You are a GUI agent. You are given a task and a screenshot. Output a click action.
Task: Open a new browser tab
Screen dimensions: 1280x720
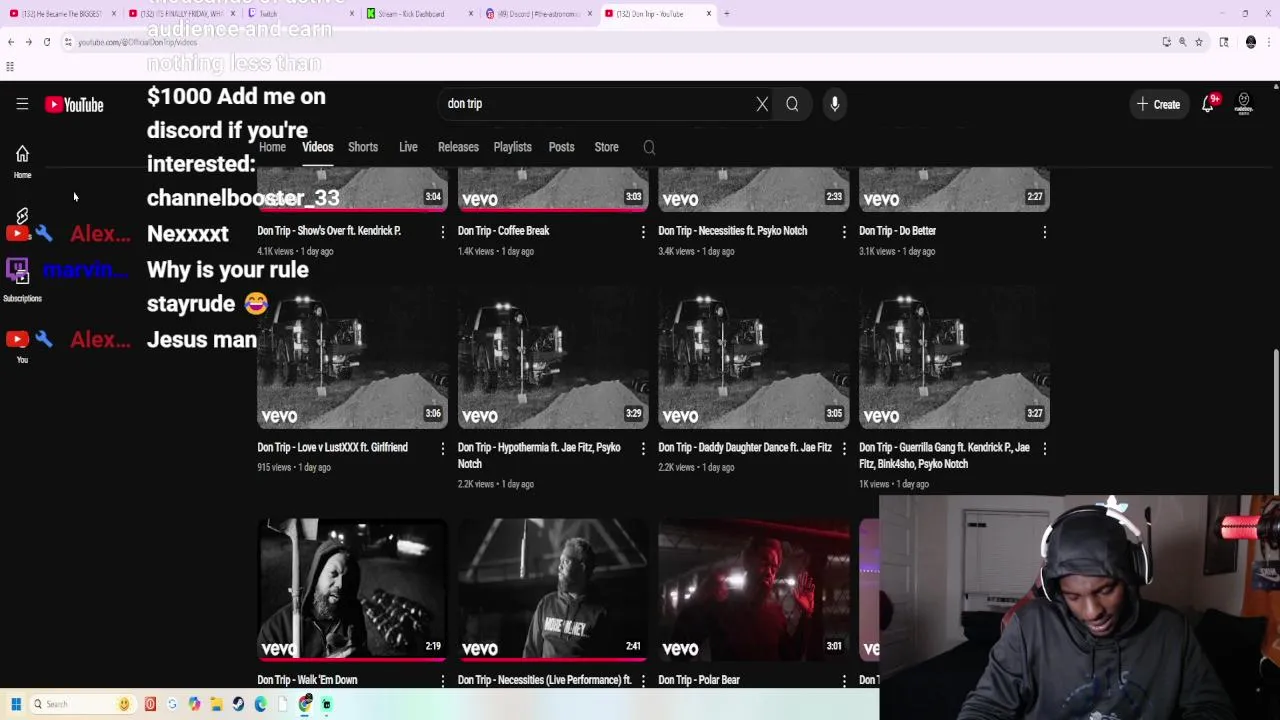point(727,14)
